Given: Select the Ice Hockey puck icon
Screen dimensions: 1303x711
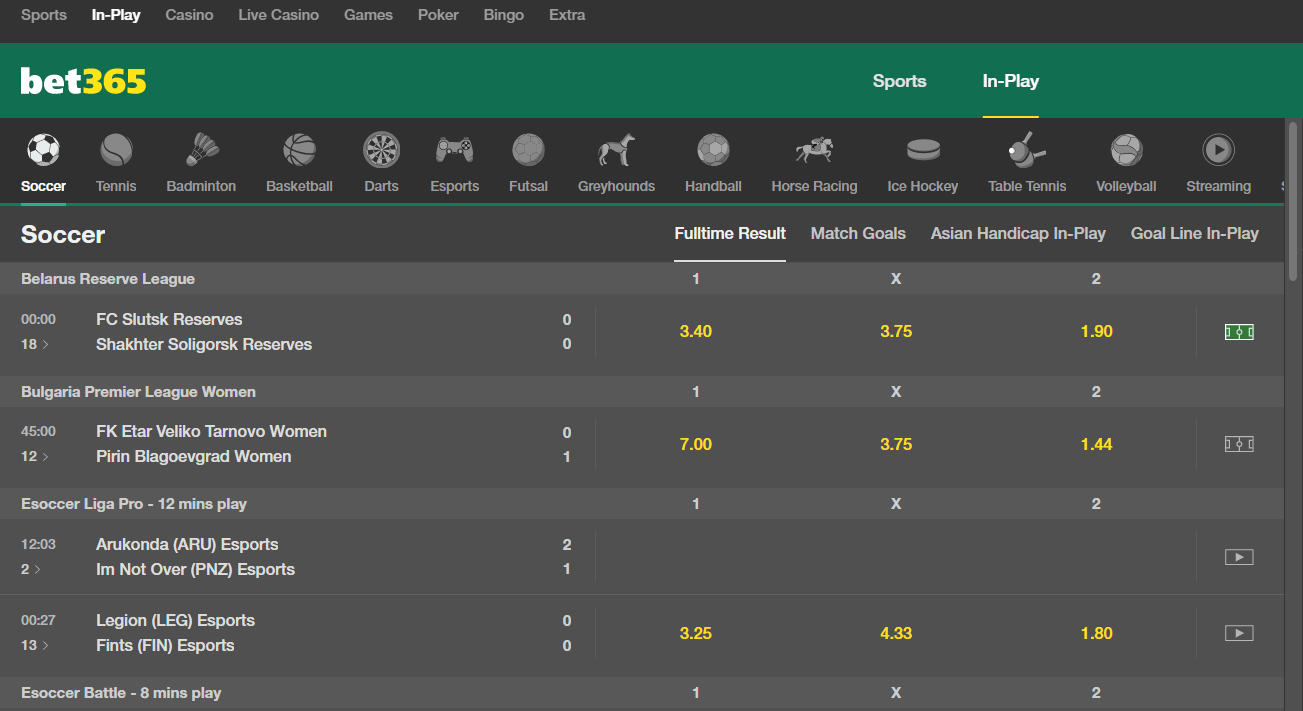Looking at the screenshot, I should coord(922,151).
